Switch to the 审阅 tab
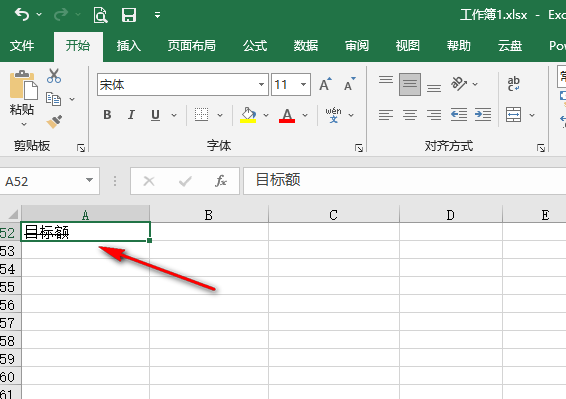This screenshot has width=566, height=399. [x=357, y=46]
